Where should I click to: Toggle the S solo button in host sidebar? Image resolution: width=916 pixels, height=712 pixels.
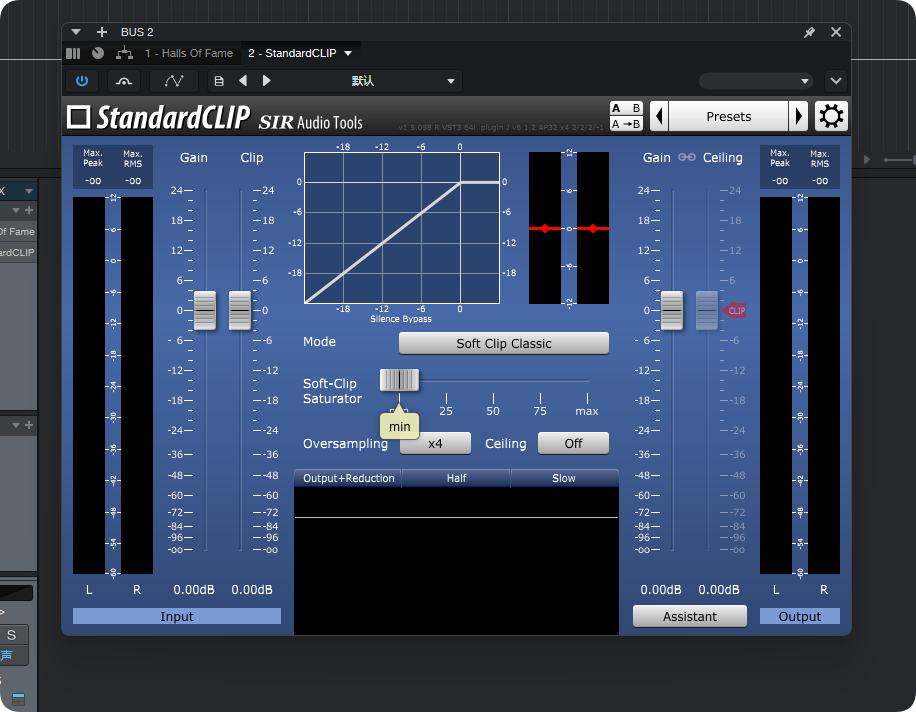[12, 635]
